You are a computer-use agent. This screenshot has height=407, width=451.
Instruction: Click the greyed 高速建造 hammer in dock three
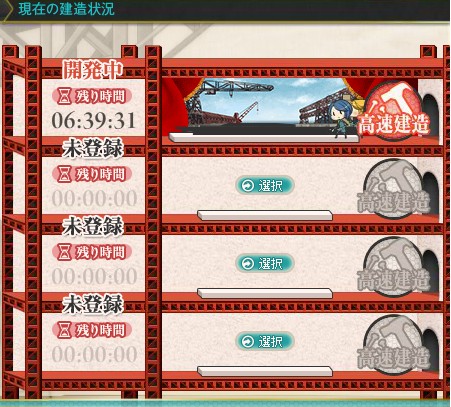tap(393, 267)
